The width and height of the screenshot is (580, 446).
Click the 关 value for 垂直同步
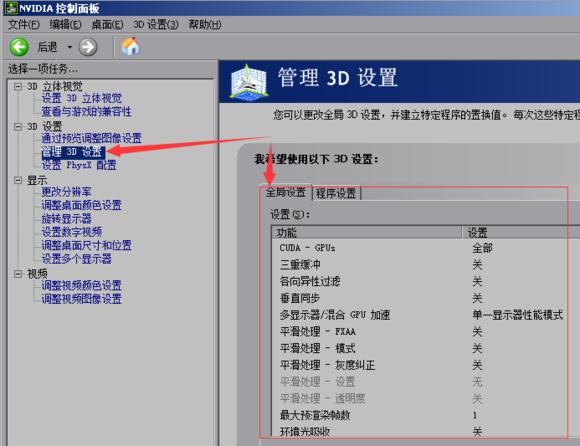(477, 298)
